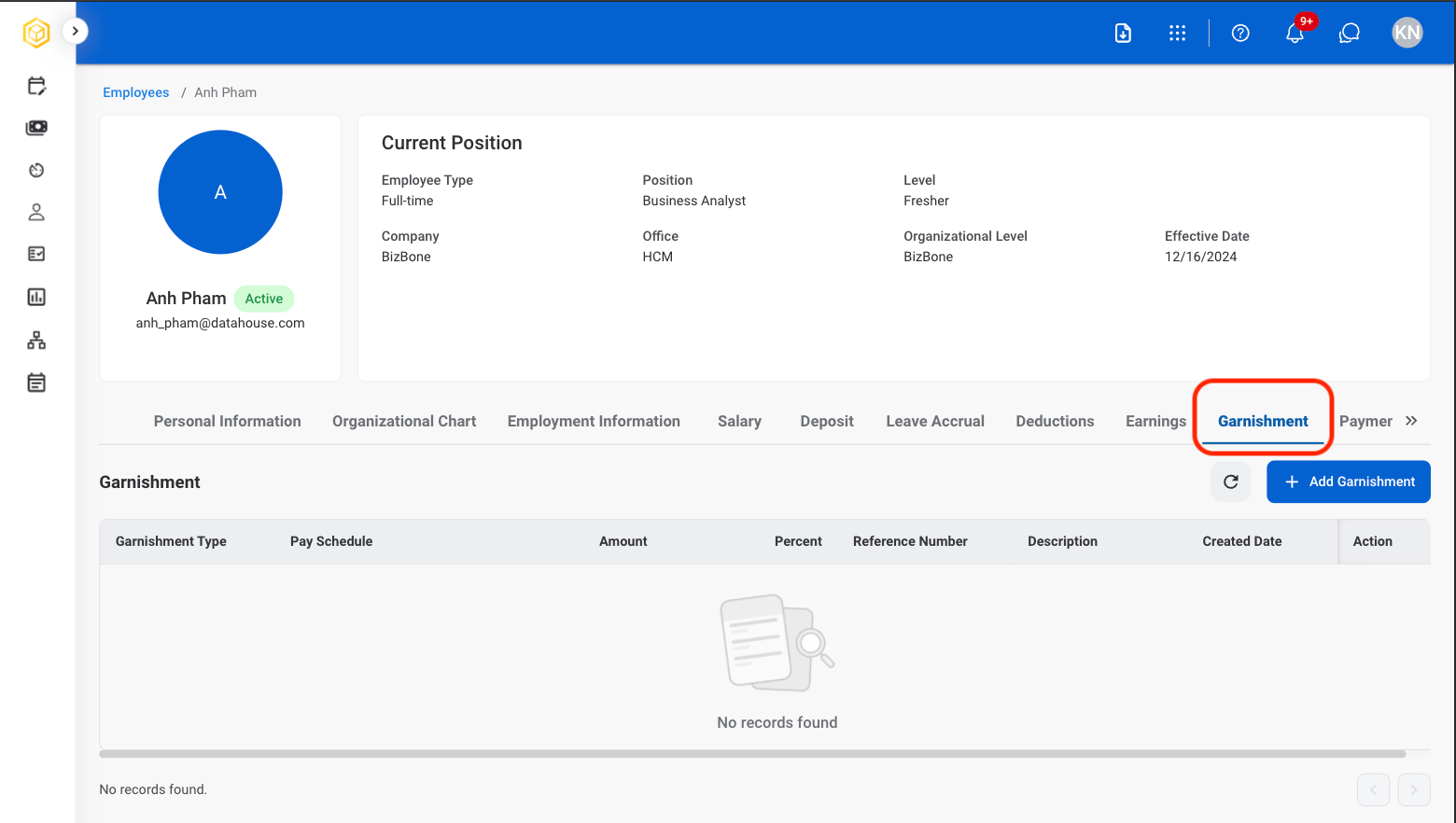Select the Garnishment tab
Image resolution: width=1456 pixels, height=823 pixels.
(x=1263, y=421)
